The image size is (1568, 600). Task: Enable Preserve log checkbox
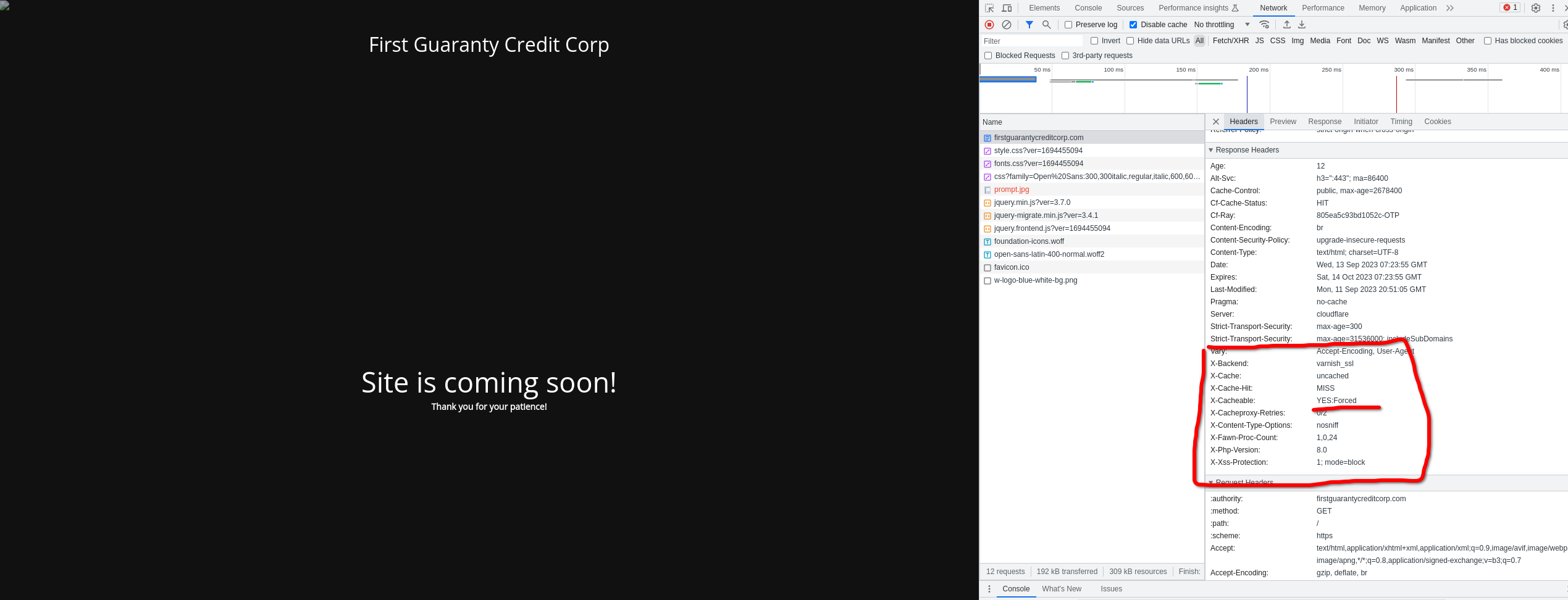click(x=1068, y=25)
